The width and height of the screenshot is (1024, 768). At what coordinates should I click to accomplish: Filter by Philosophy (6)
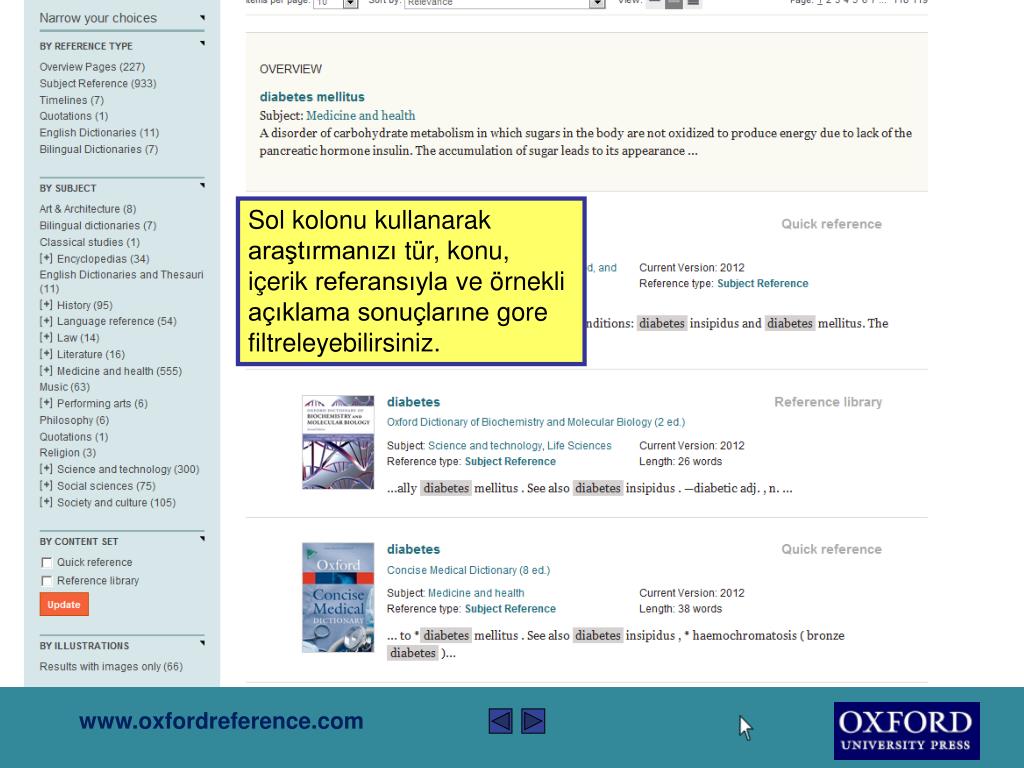pos(74,420)
